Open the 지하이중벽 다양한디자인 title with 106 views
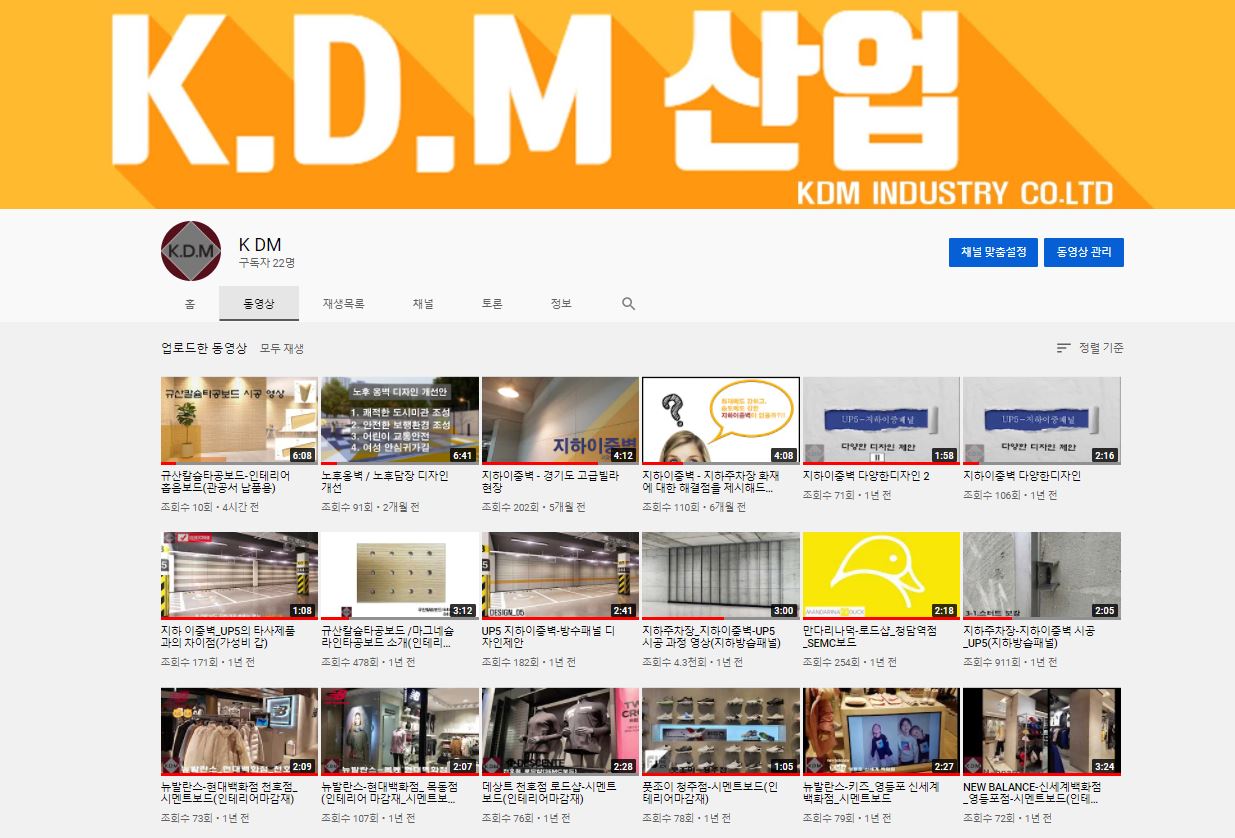The image size is (1235, 838). (1022, 476)
